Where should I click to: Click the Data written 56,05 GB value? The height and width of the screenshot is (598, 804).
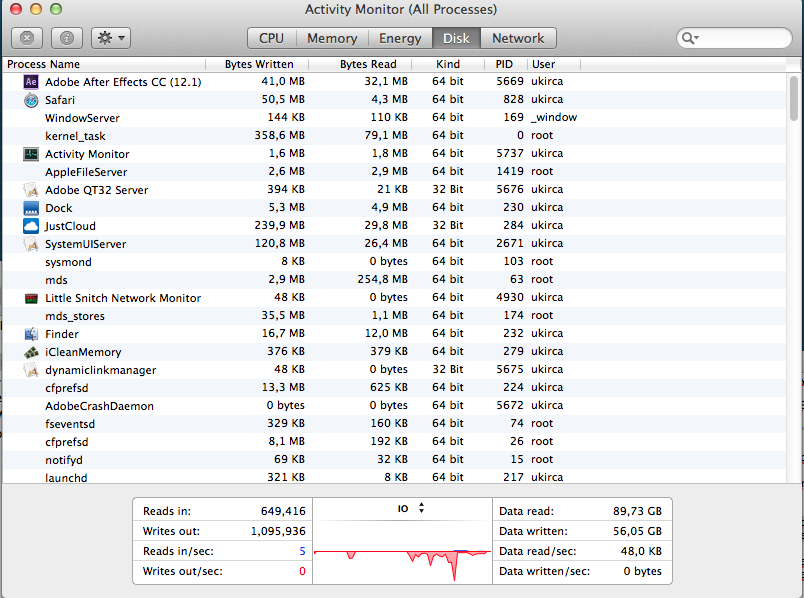click(x=637, y=531)
